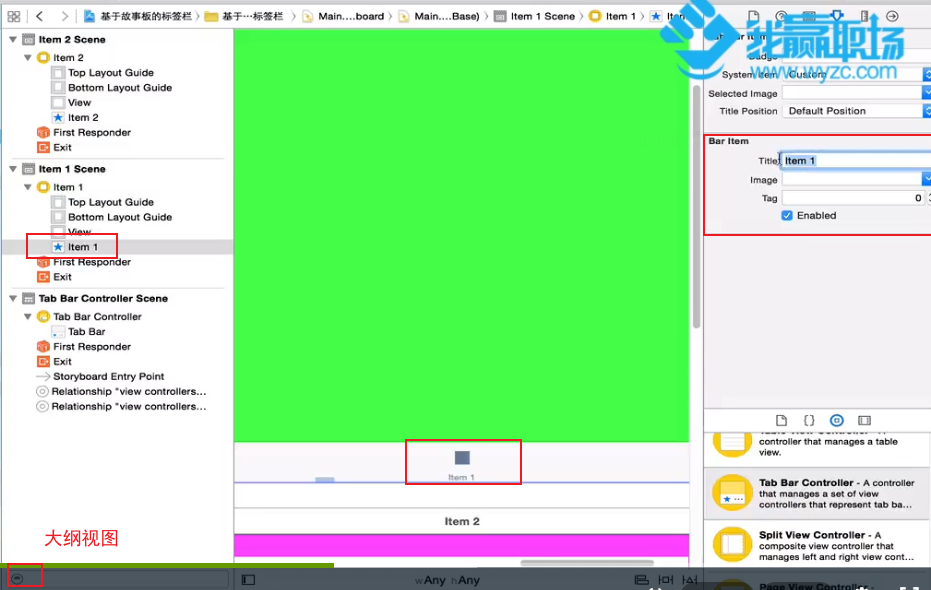Image resolution: width=931 pixels, height=590 pixels.
Task: Open the Align constraints button
Action: click(x=641, y=579)
